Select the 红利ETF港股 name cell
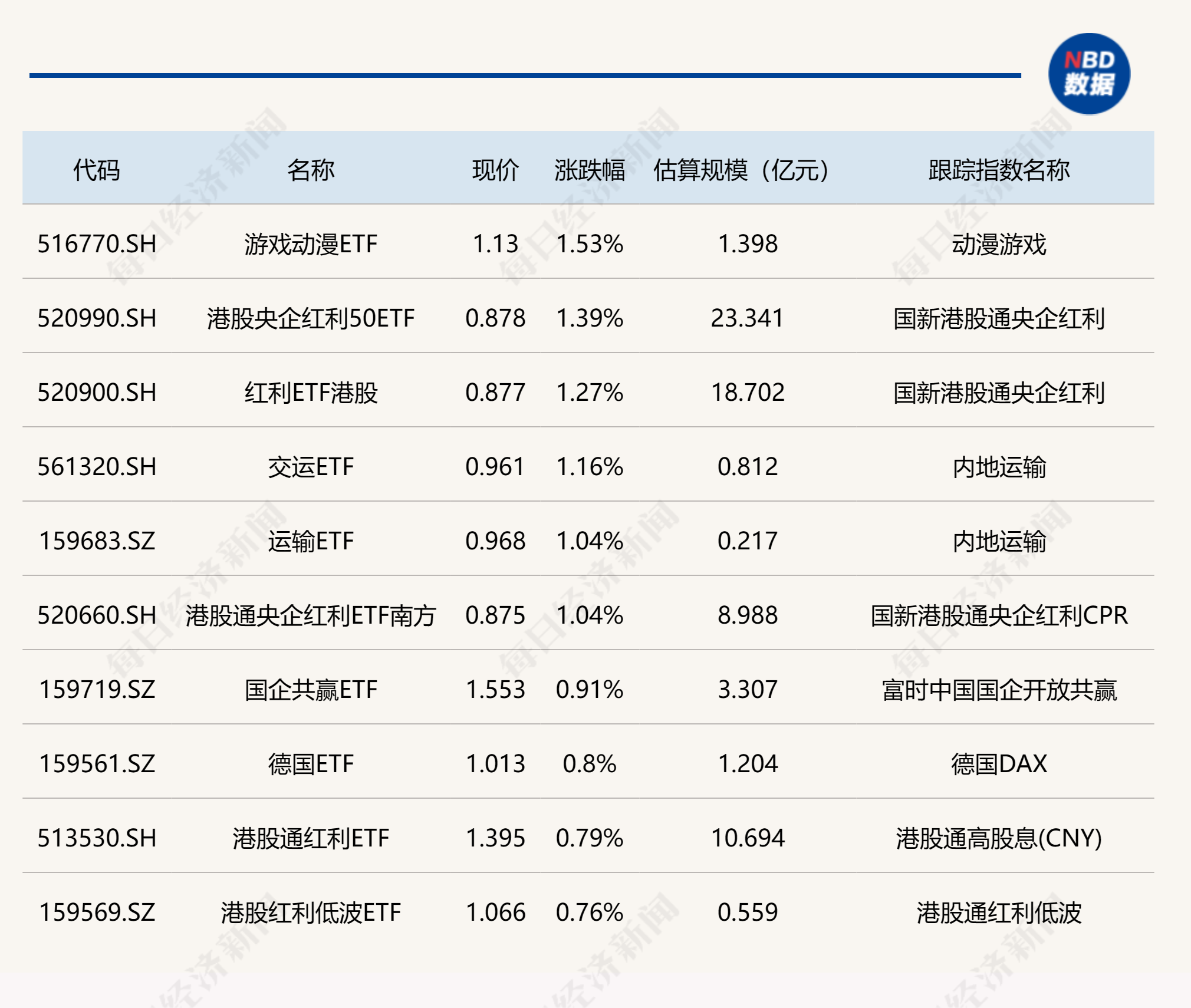Image resolution: width=1191 pixels, height=1008 pixels. (x=311, y=393)
